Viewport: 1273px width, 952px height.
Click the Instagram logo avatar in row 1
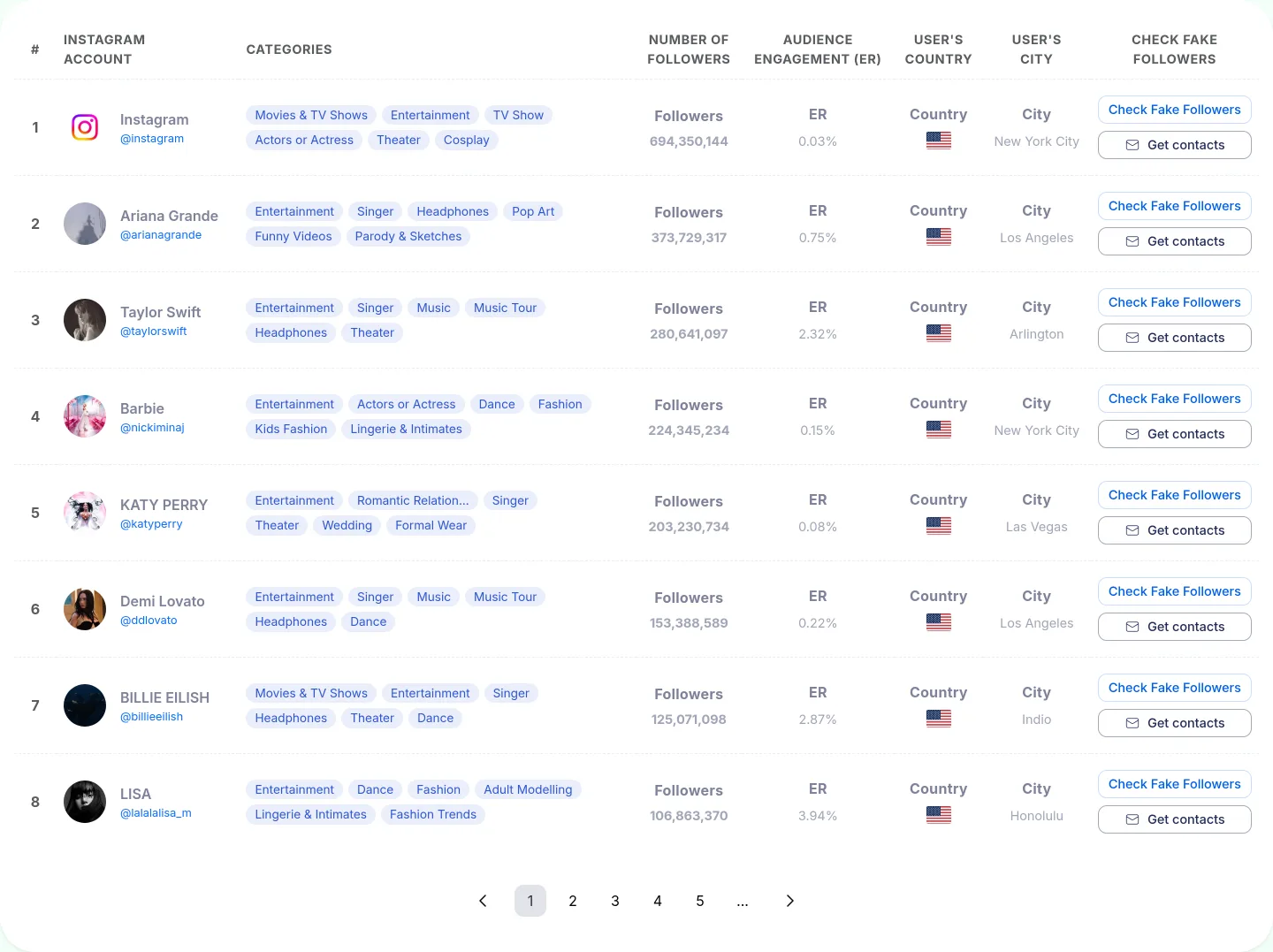85,127
